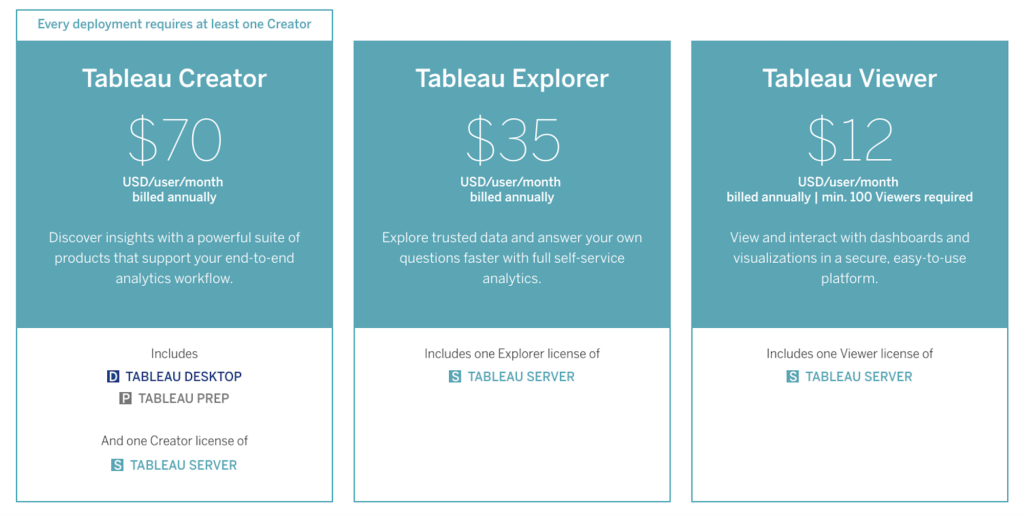Click 'Includes one Explorer license of' text
The image size is (1024, 516).
(x=512, y=353)
